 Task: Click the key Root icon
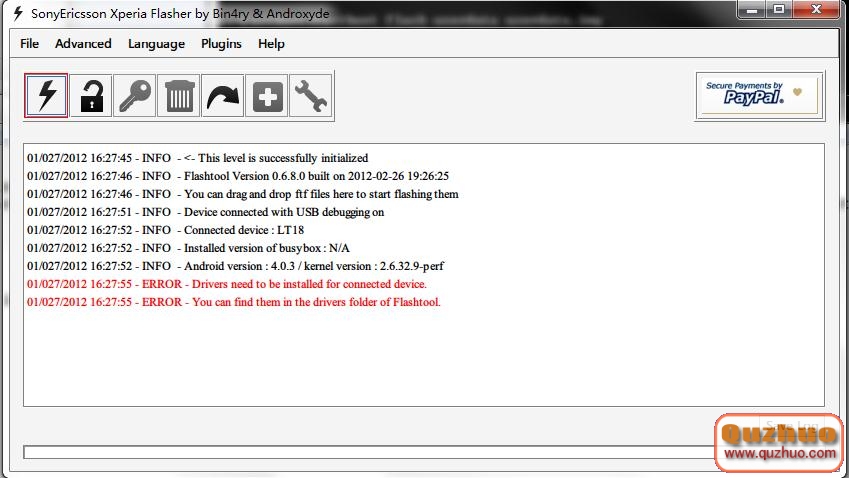(x=135, y=95)
